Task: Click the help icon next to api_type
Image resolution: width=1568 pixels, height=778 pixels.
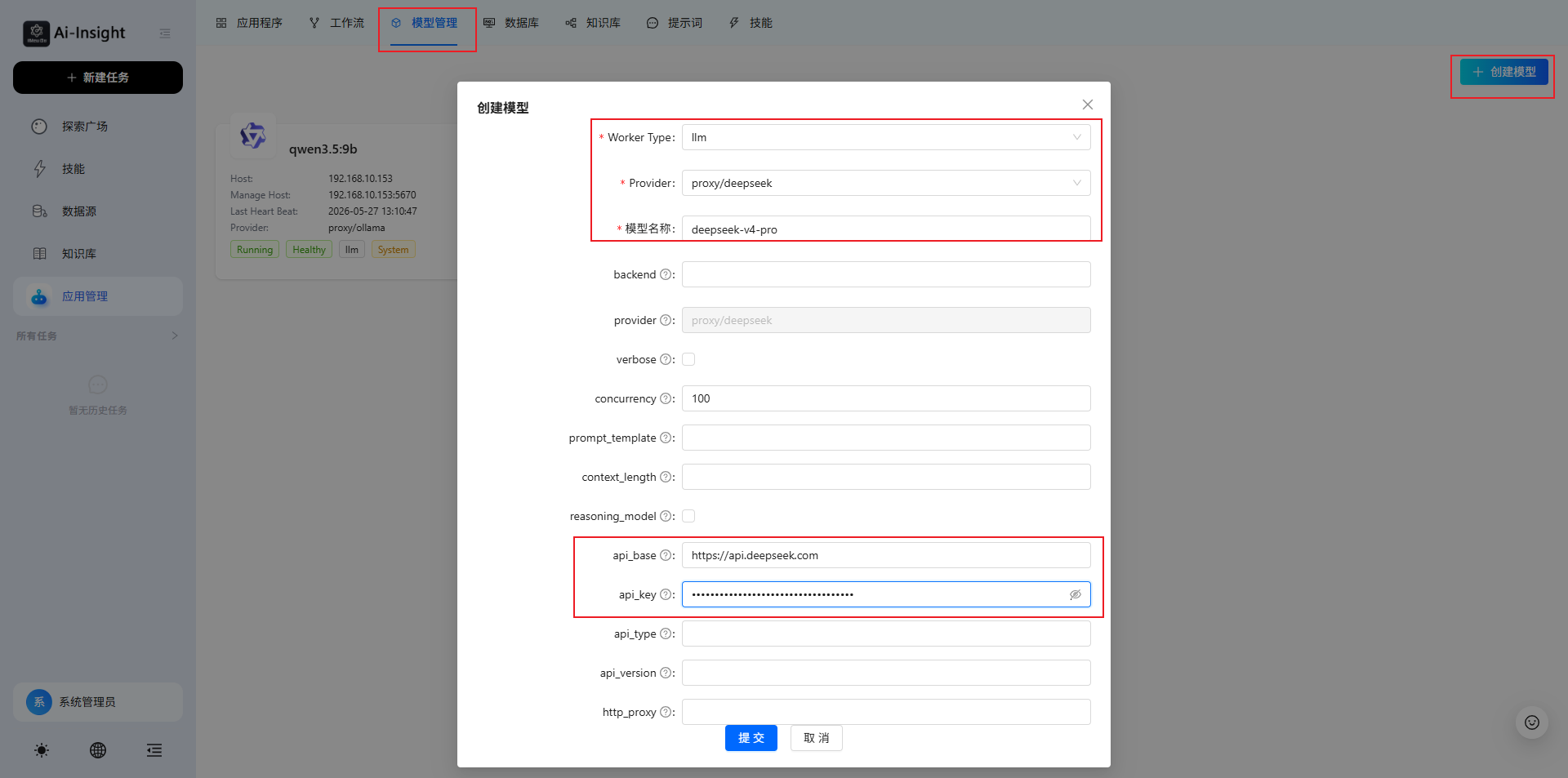Action: pyautogui.click(x=666, y=634)
